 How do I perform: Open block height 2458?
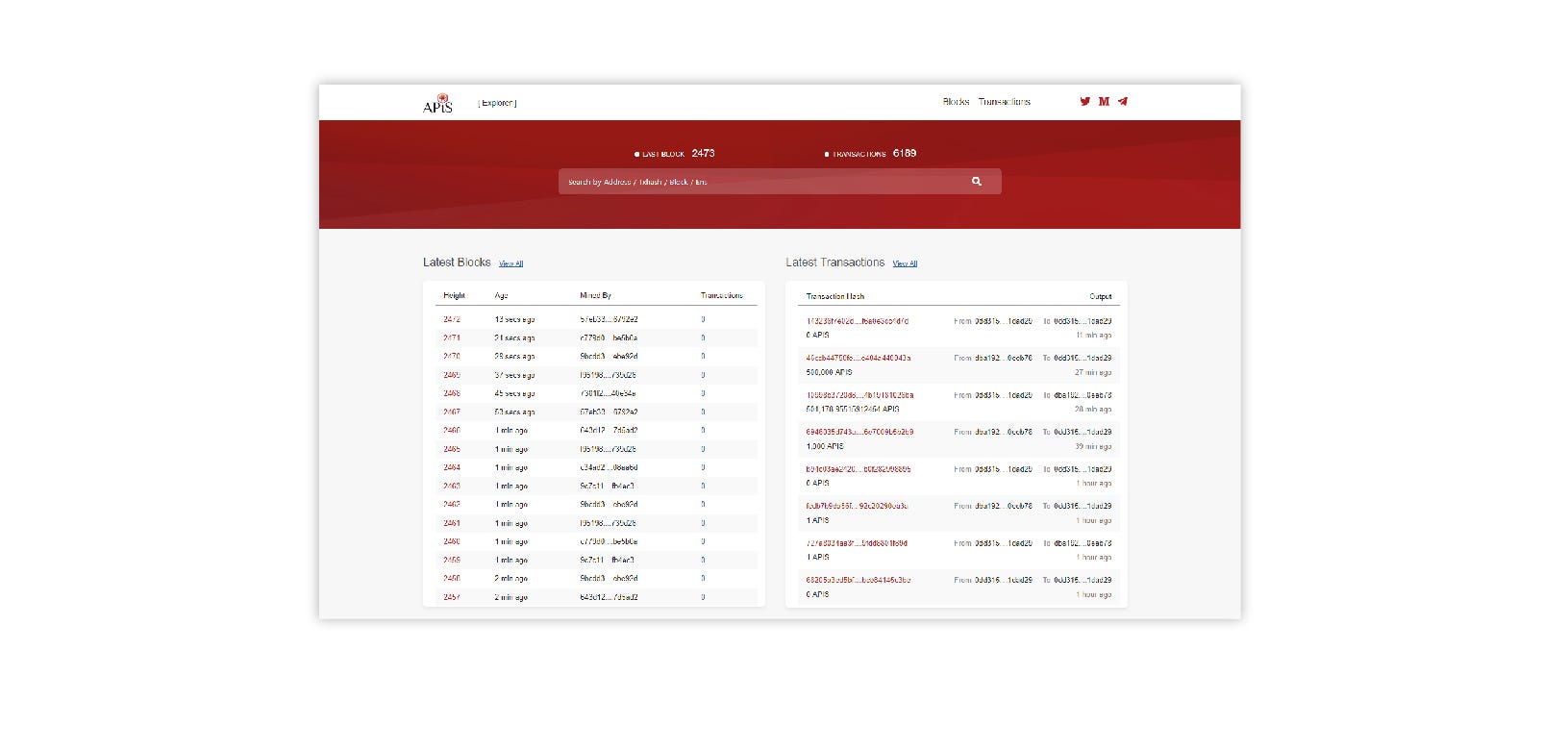[452, 578]
